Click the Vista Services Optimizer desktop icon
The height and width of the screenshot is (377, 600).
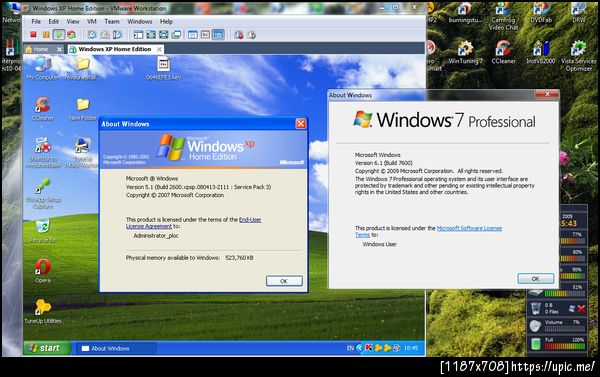coord(579,56)
